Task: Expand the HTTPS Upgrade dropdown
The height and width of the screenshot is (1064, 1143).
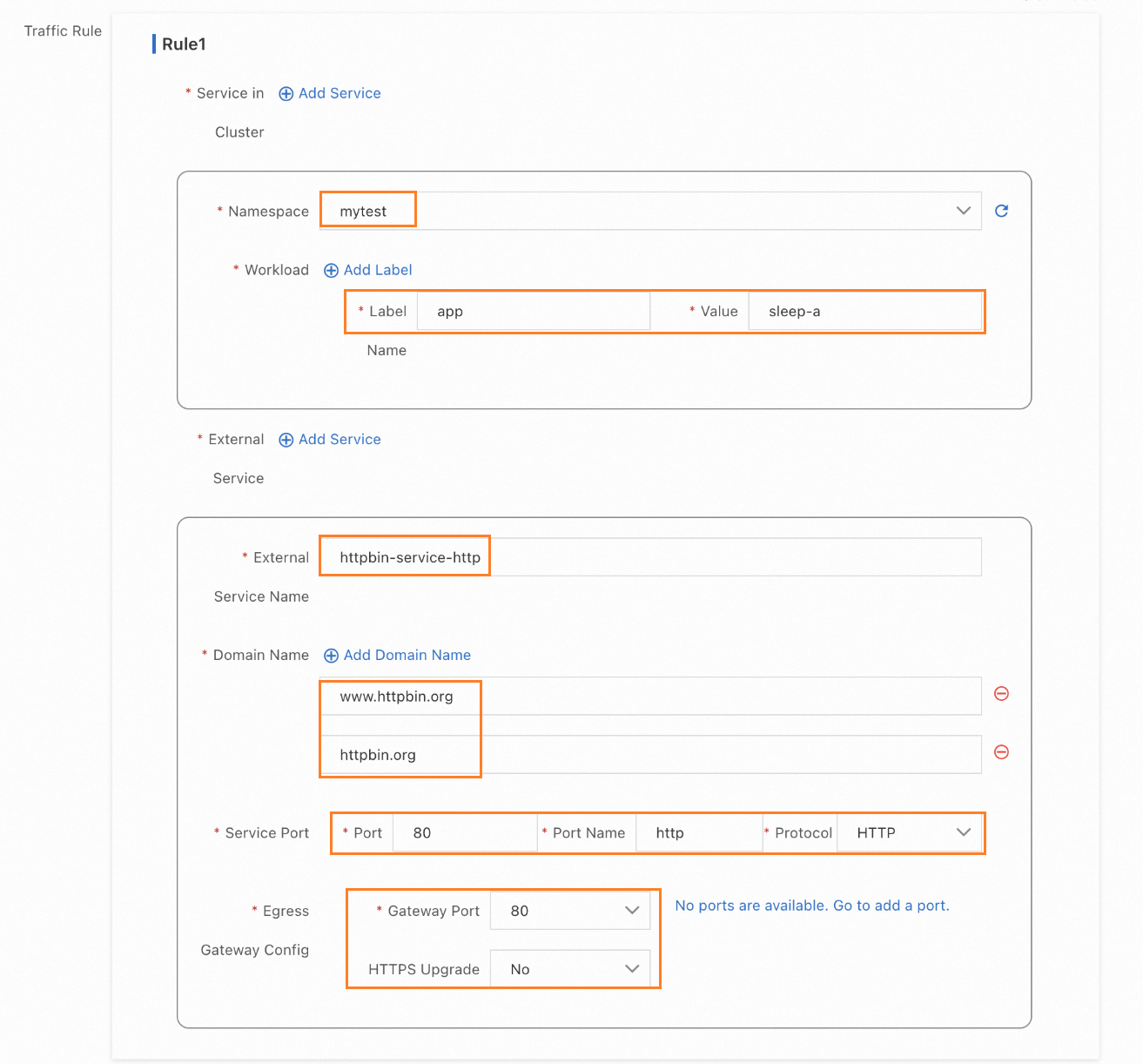Action: (x=632, y=969)
